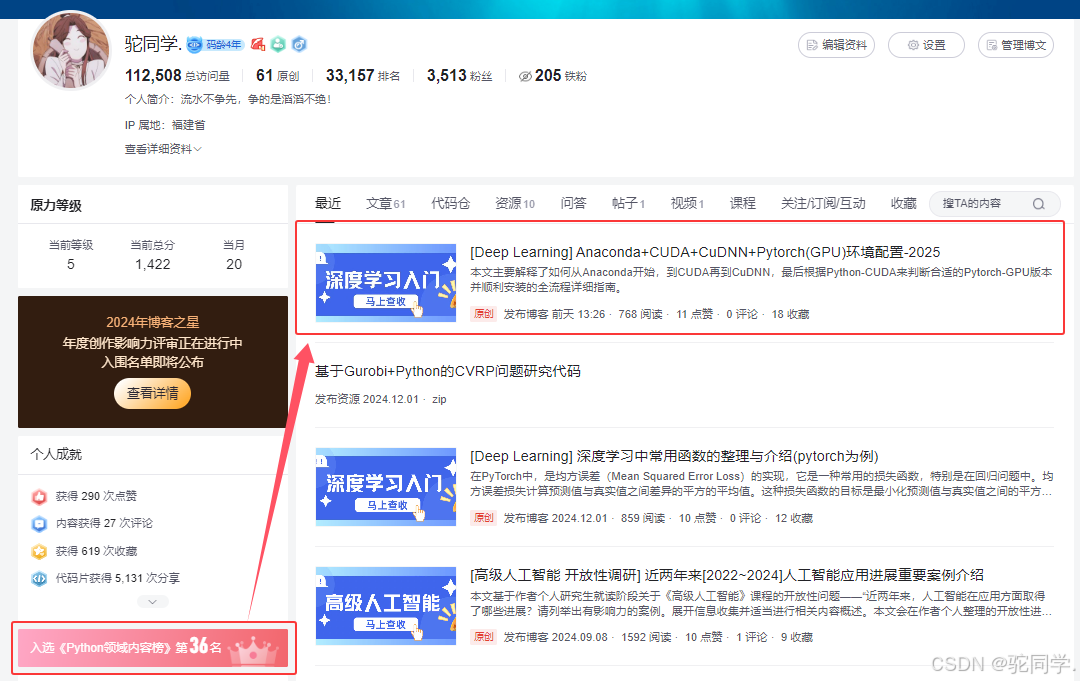Image resolution: width=1080 pixels, height=681 pixels.
Task: Click the blue medal badge after username
Action: tap(299, 45)
